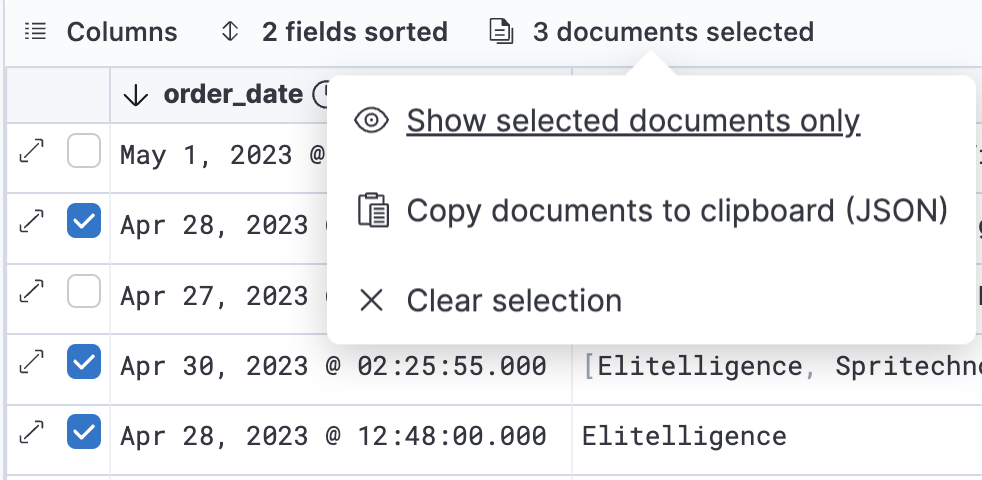Expand the May 1, 2023 document row
Image resolution: width=982 pixels, height=480 pixels.
point(32,152)
